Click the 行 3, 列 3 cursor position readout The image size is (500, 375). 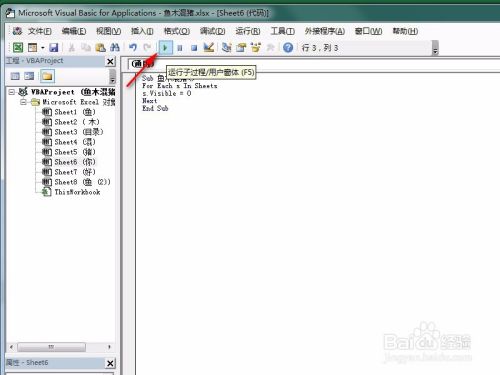tap(320, 48)
